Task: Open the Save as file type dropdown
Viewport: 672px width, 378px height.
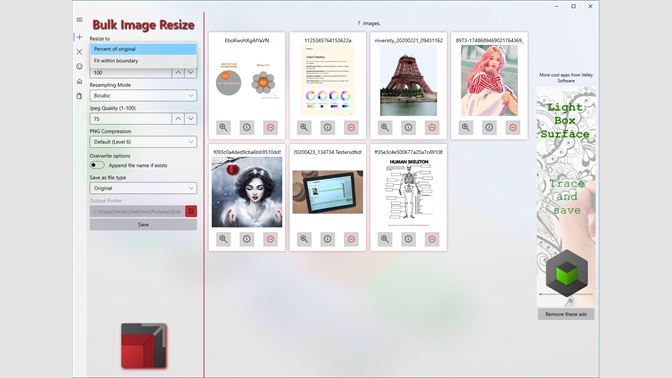Action: [143, 188]
